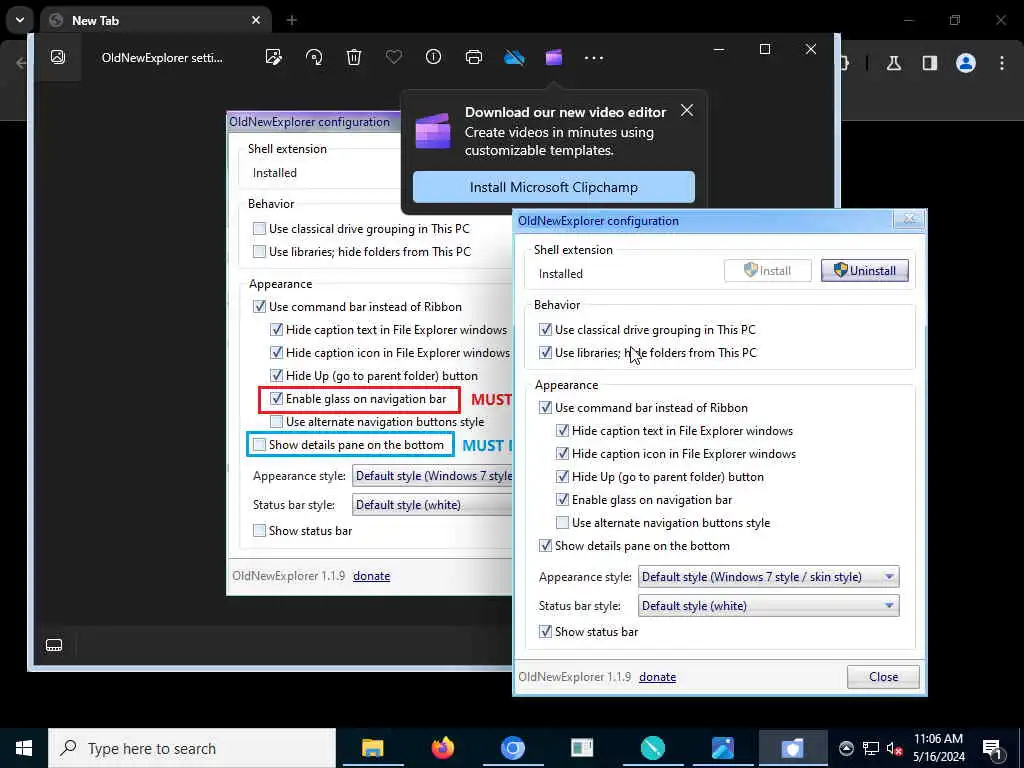
Task: Toggle Enable glass on navigation bar in front dialog
Action: tap(562, 500)
